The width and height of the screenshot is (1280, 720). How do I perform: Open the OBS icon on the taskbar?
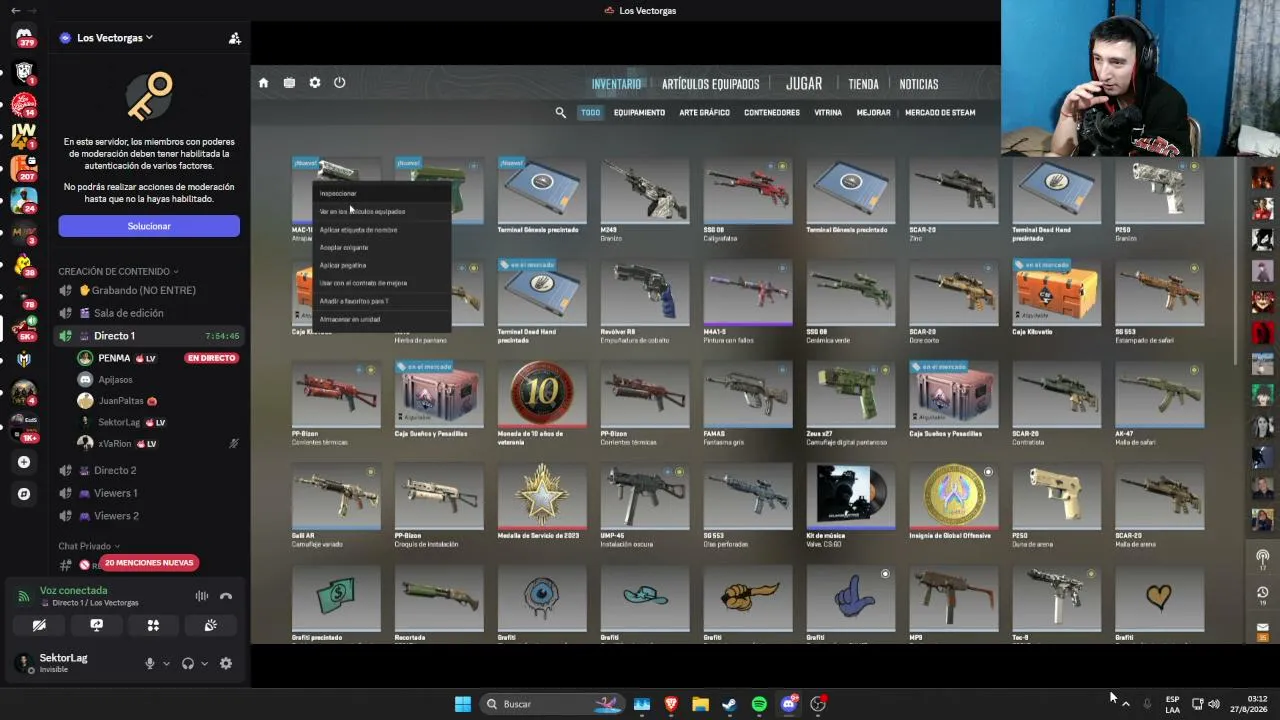point(818,704)
